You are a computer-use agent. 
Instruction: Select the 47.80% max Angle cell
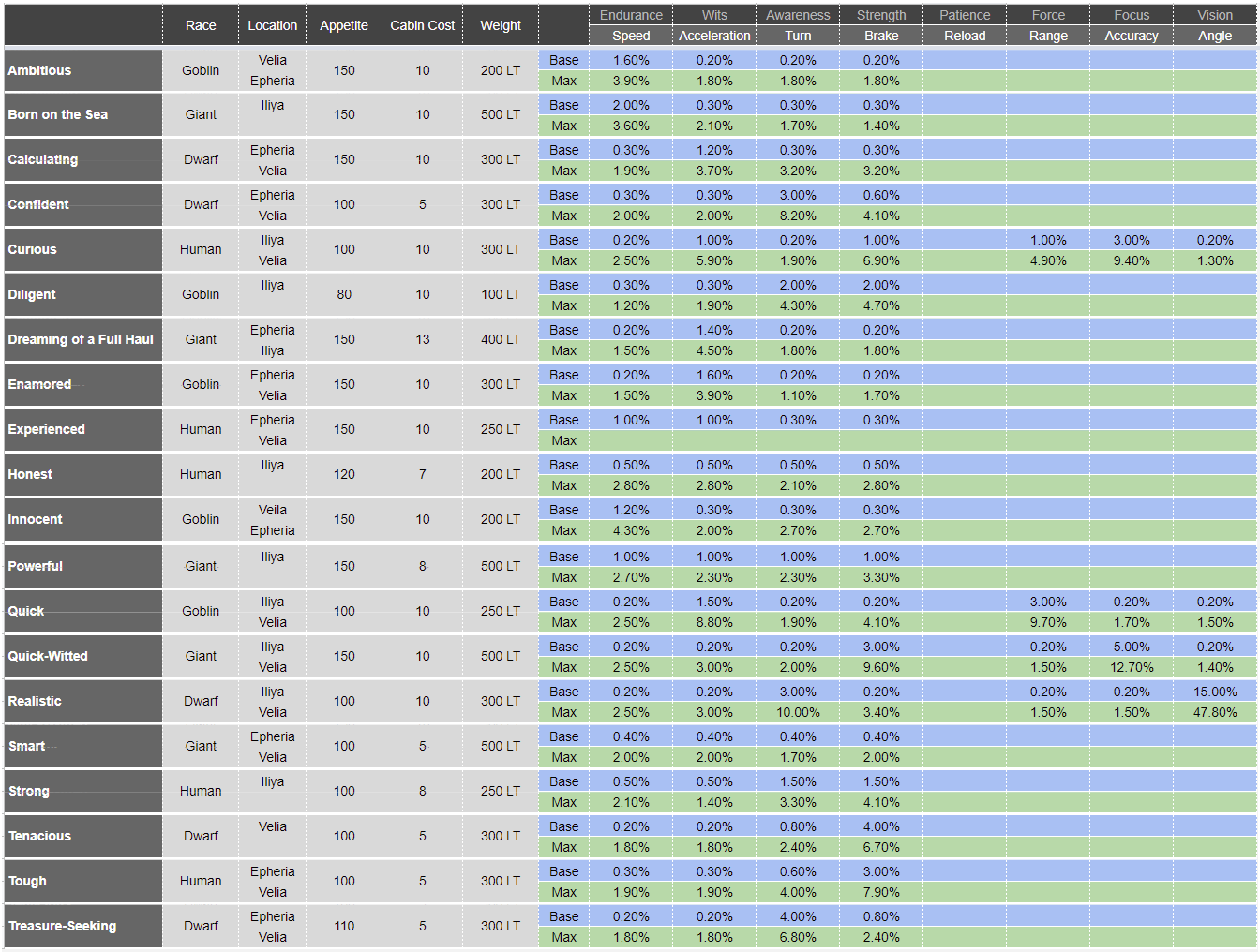[x=1215, y=712]
